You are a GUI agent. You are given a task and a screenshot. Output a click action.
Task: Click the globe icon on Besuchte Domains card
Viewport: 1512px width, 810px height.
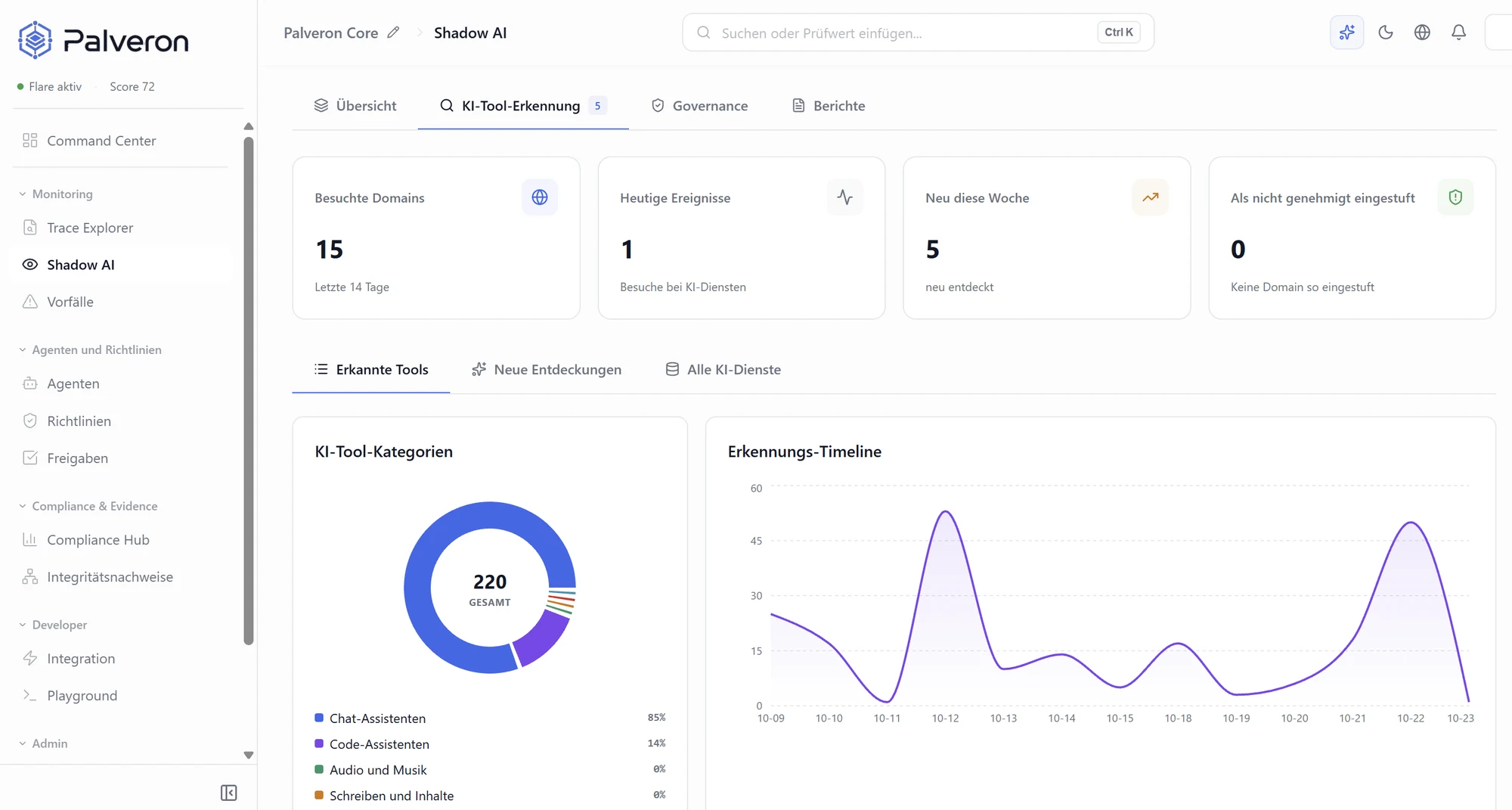point(540,197)
